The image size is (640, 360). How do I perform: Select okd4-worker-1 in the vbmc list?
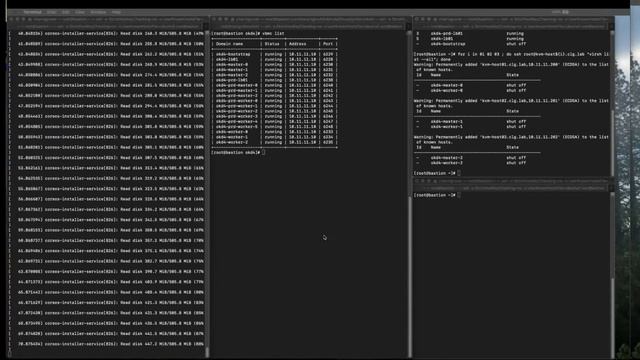click(x=232, y=137)
